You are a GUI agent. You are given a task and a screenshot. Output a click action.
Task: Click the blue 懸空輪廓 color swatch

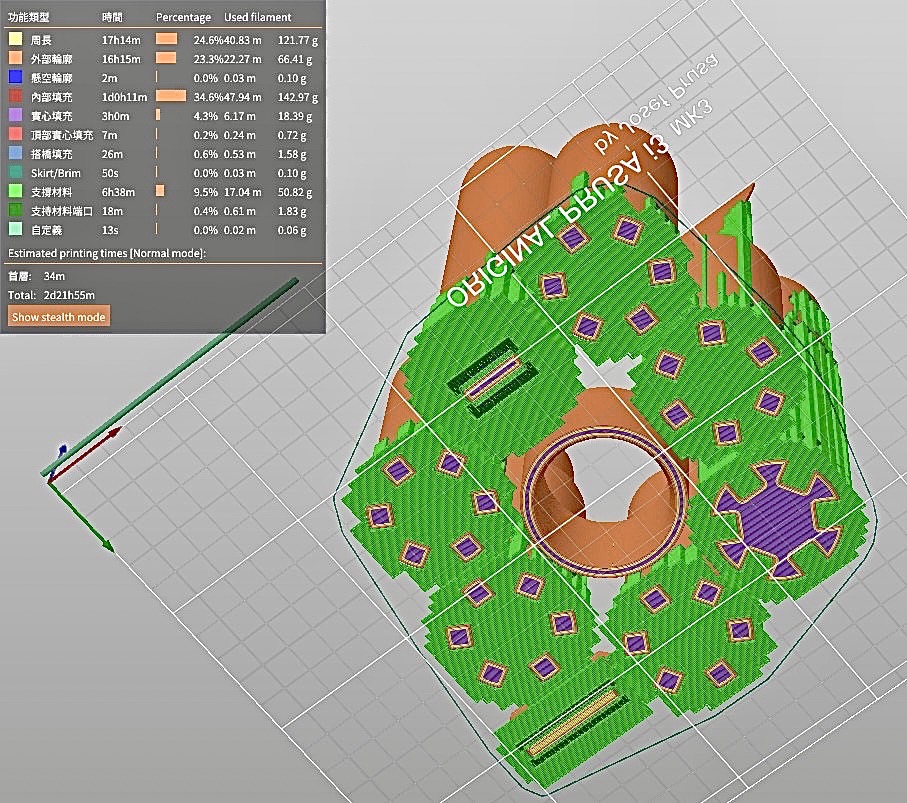click(15, 78)
